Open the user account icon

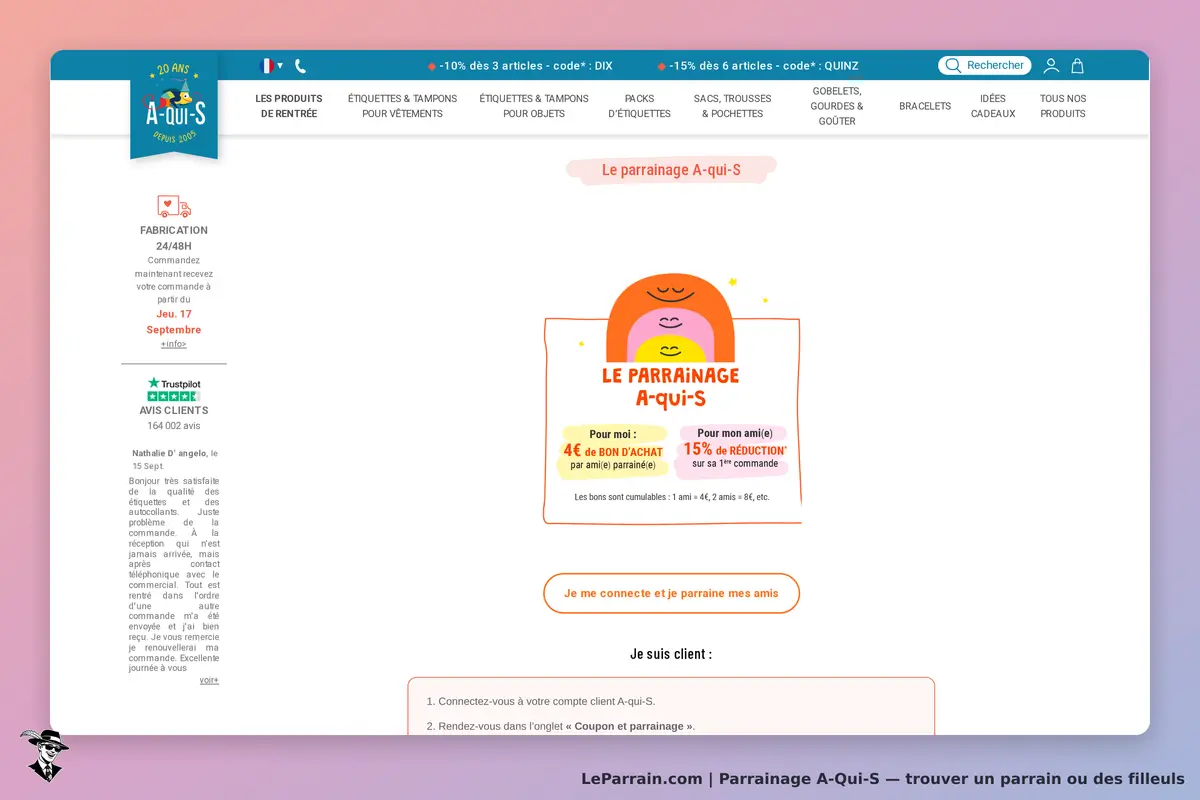[x=1051, y=66]
